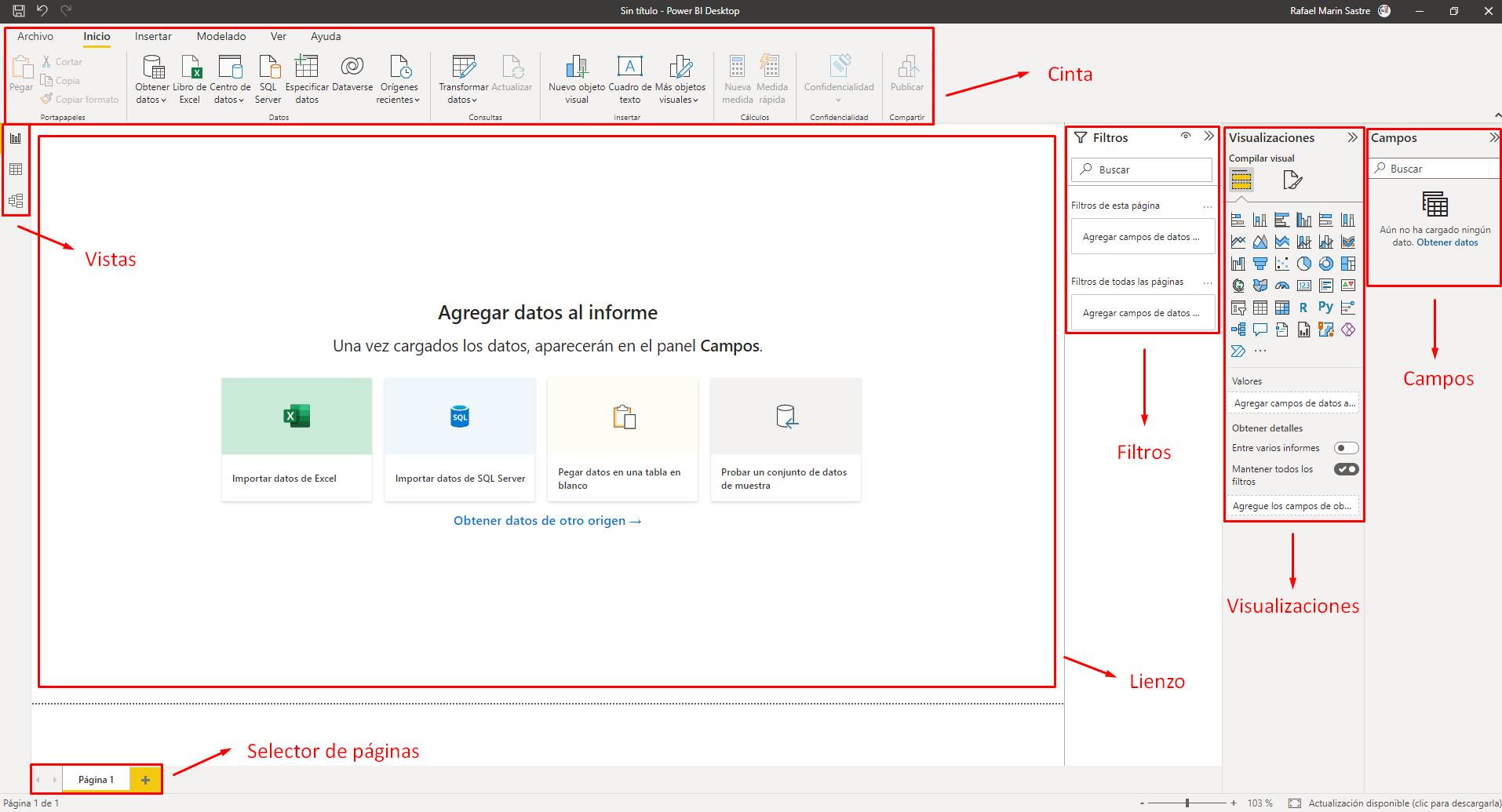Viewport: 1502px width, 812px height.
Task: Open the Modelado ribbon tab
Action: coord(221,36)
